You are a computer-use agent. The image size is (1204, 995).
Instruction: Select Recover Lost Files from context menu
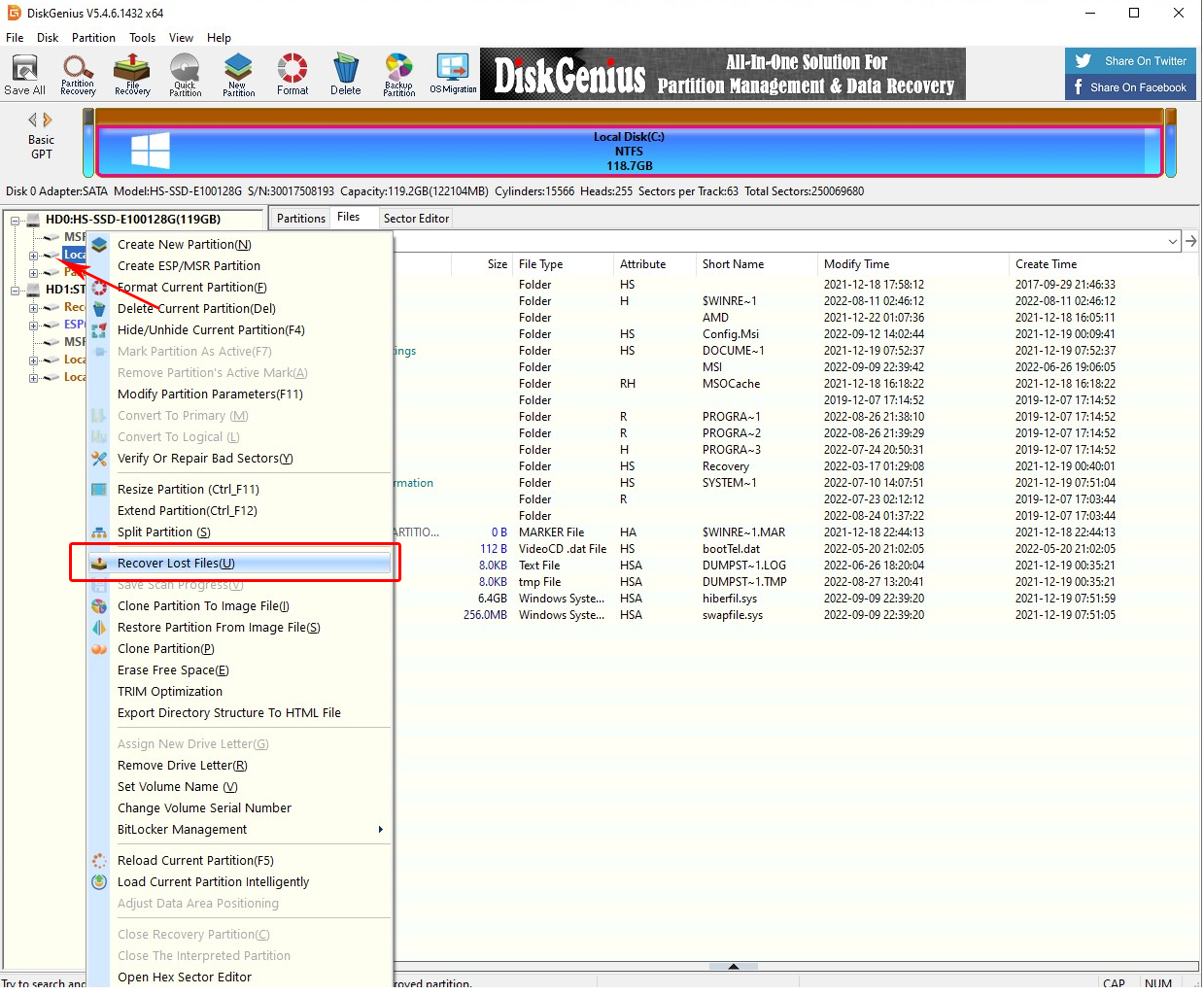176,564
